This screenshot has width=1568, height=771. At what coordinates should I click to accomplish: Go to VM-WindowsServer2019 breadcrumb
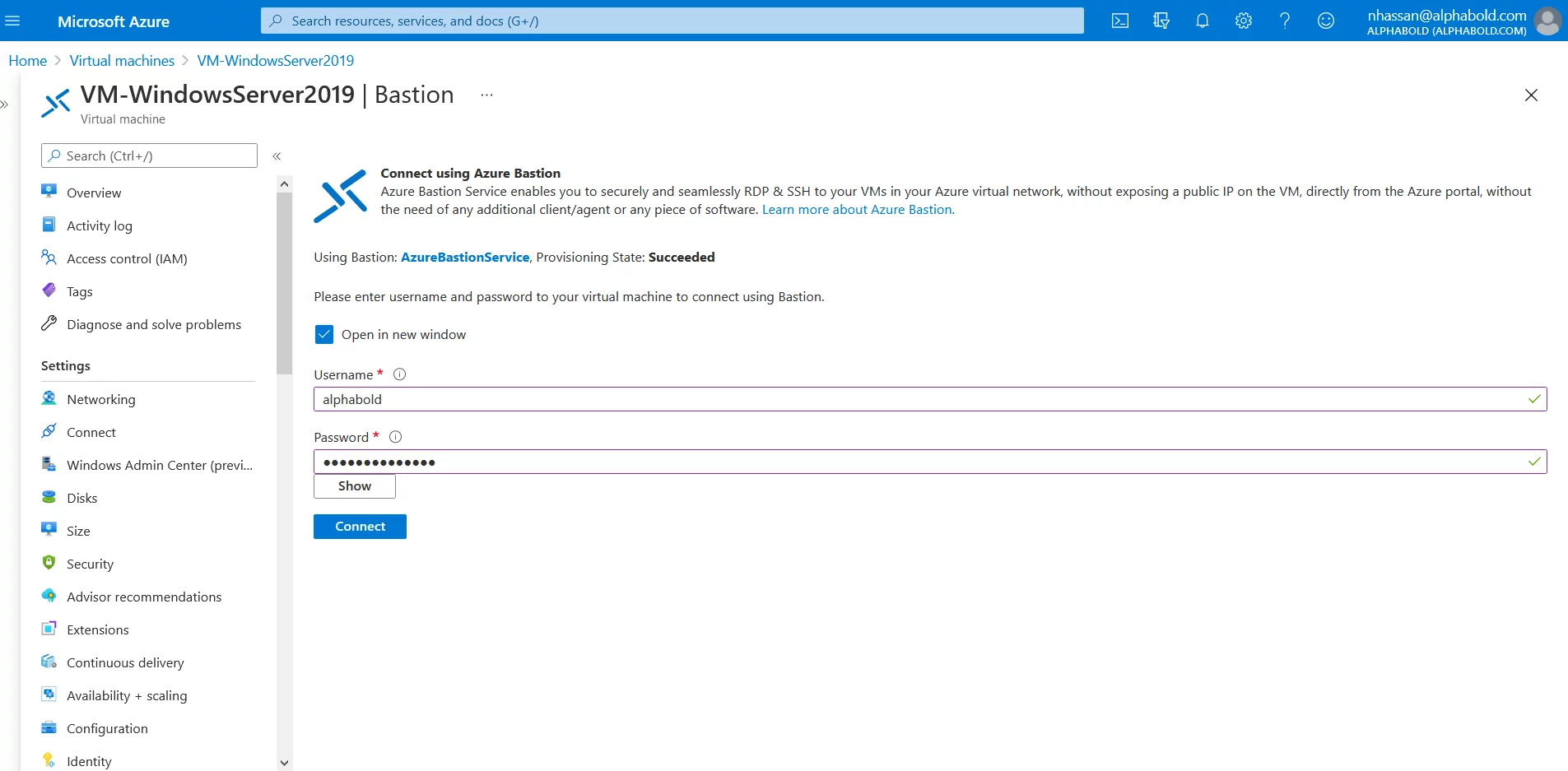(276, 61)
